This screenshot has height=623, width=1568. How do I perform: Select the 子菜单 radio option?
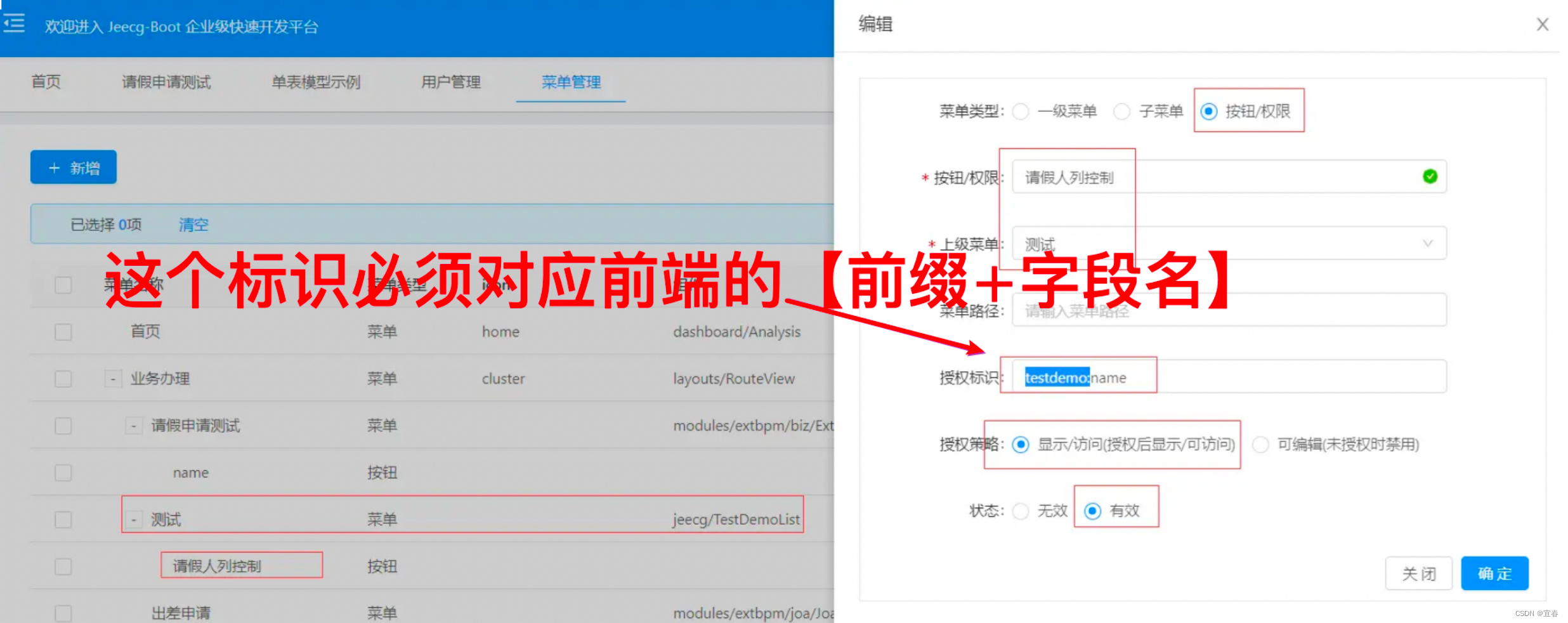[x=1121, y=112]
